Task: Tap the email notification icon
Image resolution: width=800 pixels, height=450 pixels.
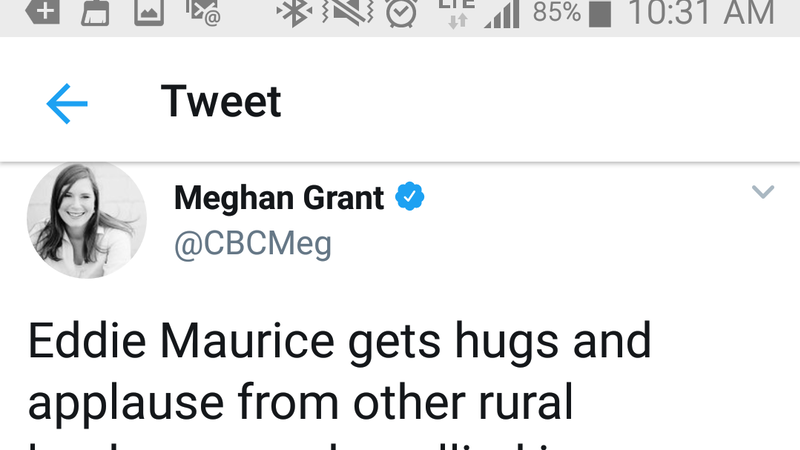Action: click(201, 13)
